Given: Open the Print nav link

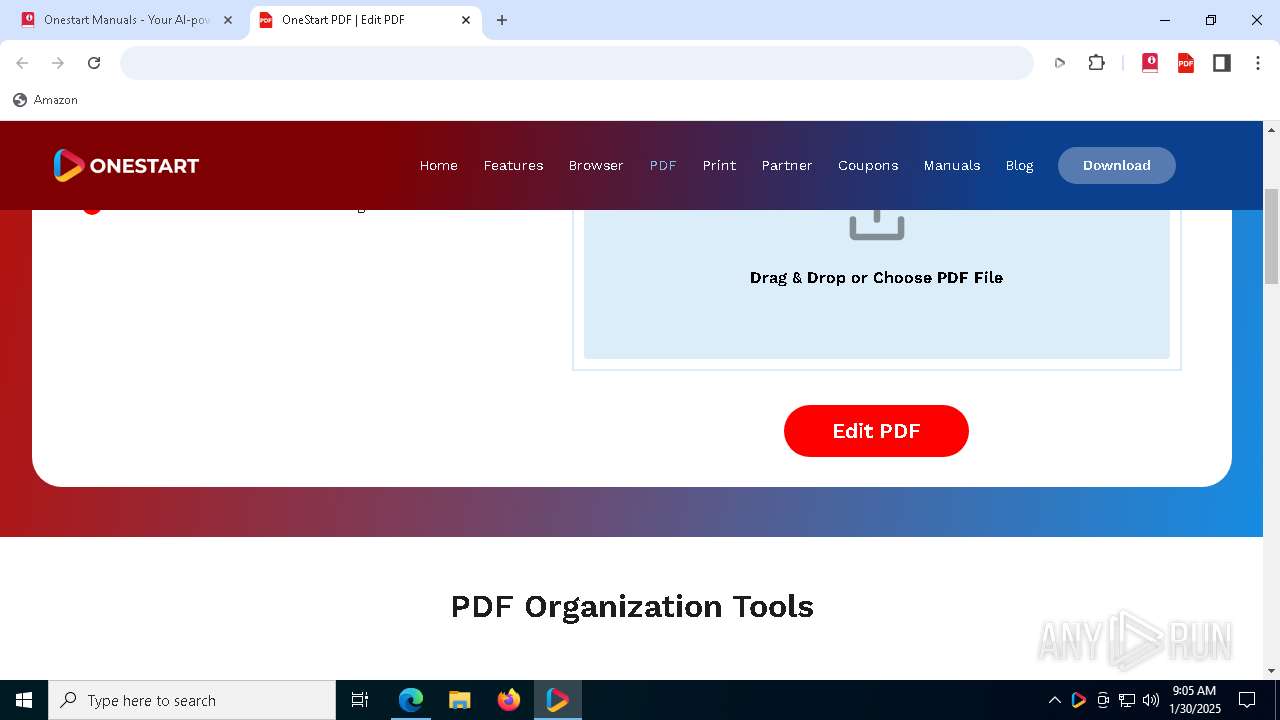Looking at the screenshot, I should 719,165.
